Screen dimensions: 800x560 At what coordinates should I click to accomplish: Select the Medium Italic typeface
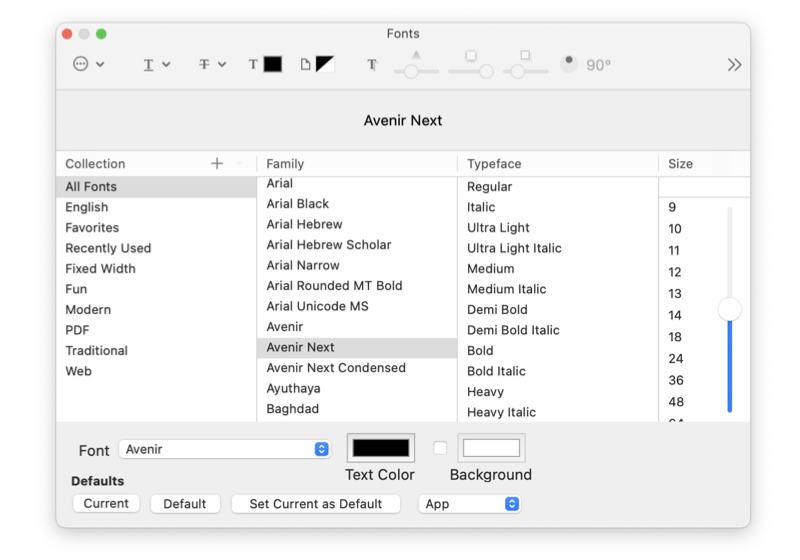[x=558, y=289]
